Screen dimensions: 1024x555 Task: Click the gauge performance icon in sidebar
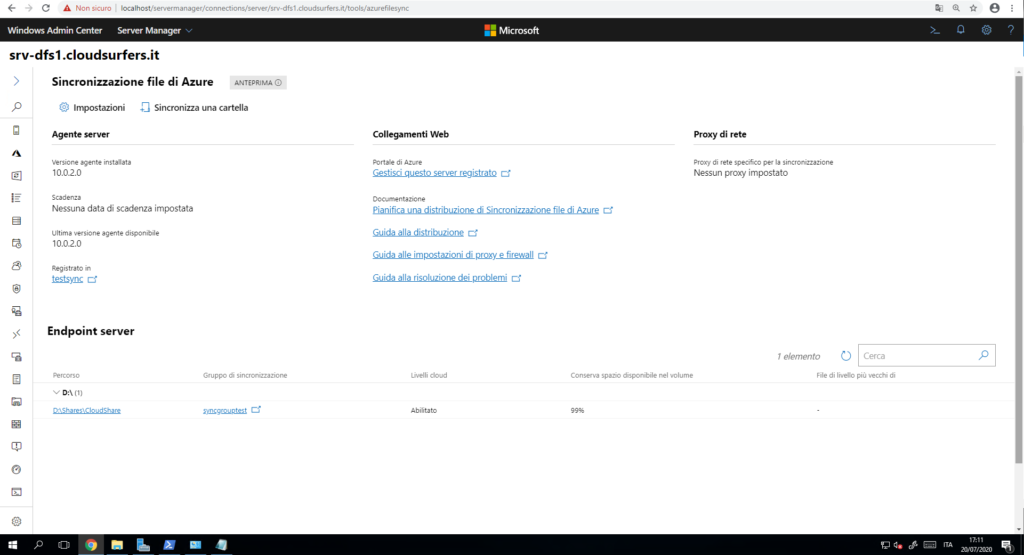point(16,469)
